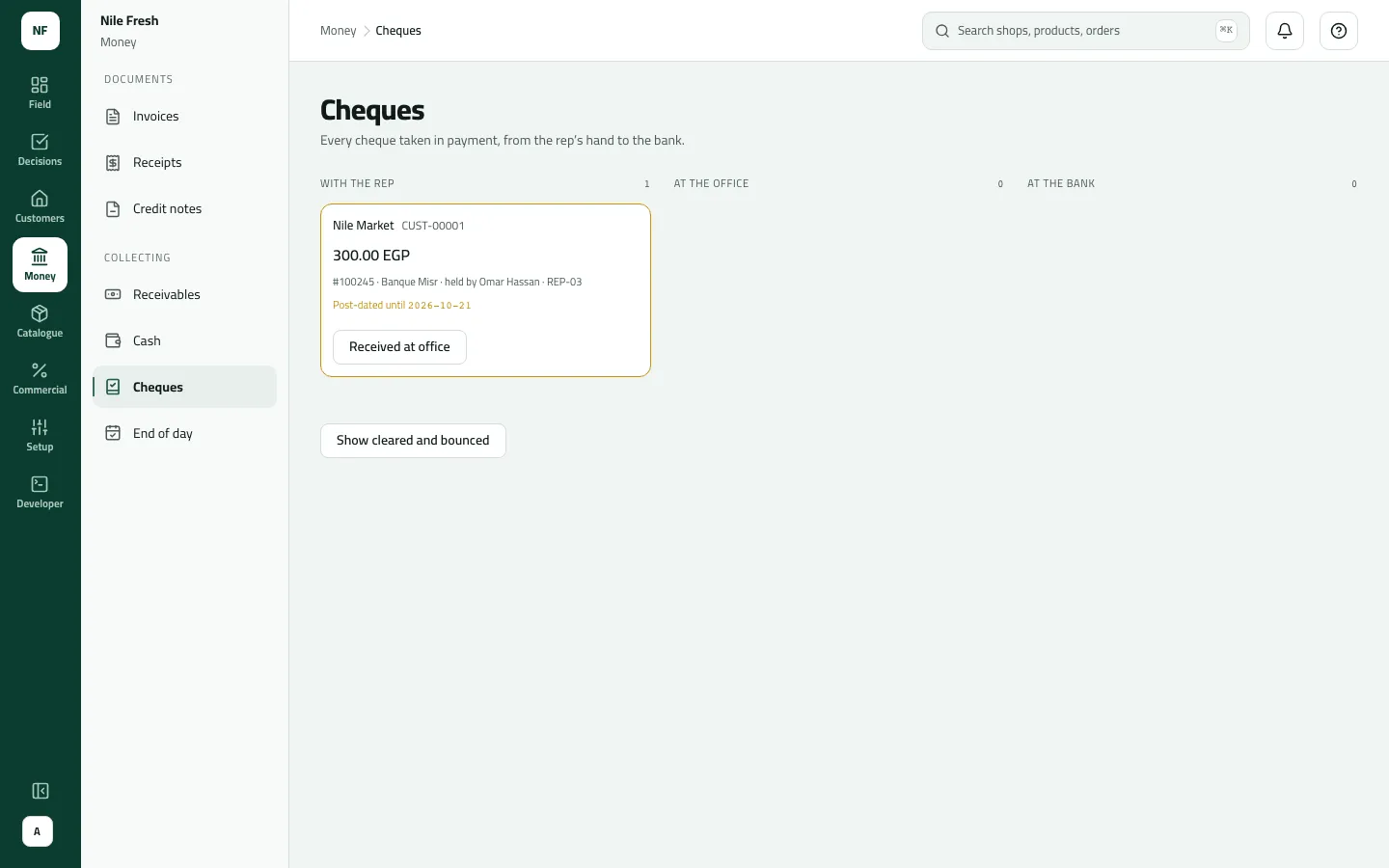
Task: Open the Field section in the sidebar
Action: [x=40, y=93]
